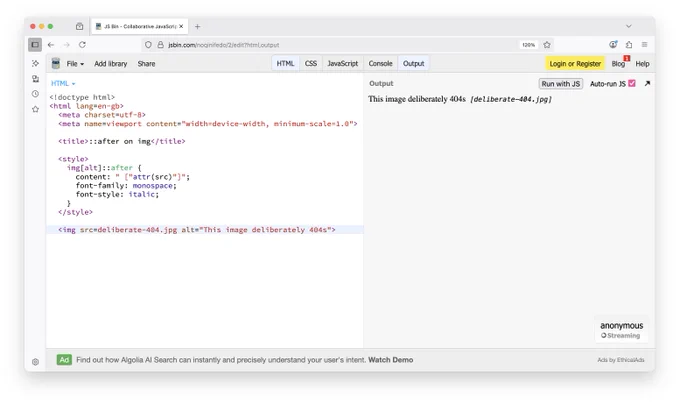Open the File menu dropdown

75,64
